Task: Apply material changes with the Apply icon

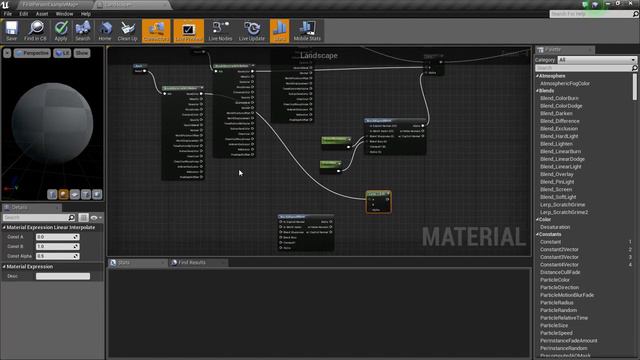Action: pos(61,31)
